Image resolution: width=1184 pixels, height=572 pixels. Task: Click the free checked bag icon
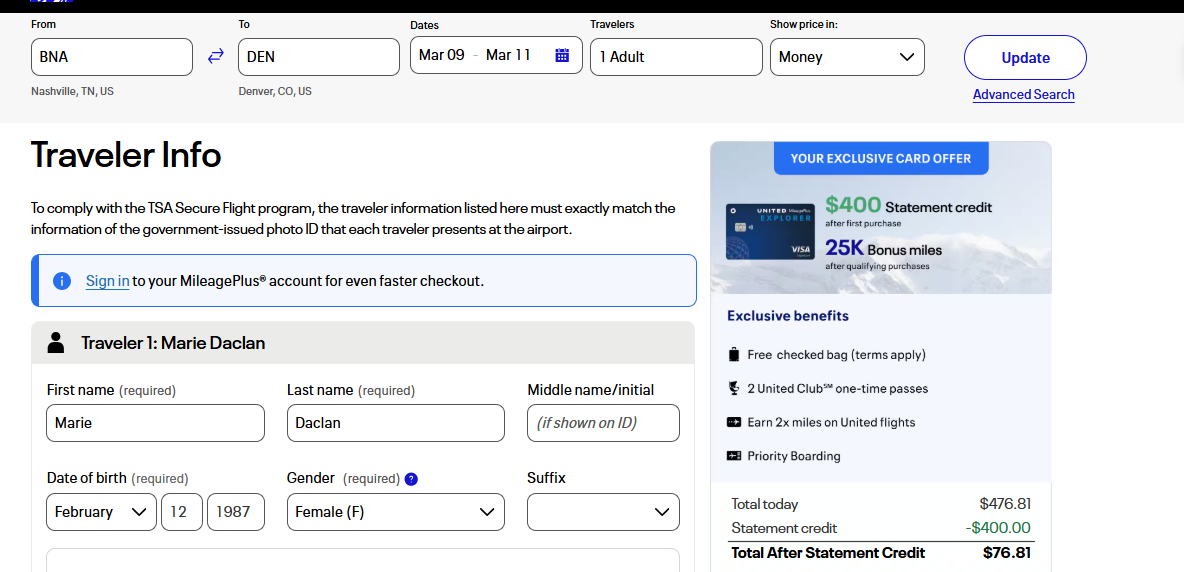coord(734,355)
